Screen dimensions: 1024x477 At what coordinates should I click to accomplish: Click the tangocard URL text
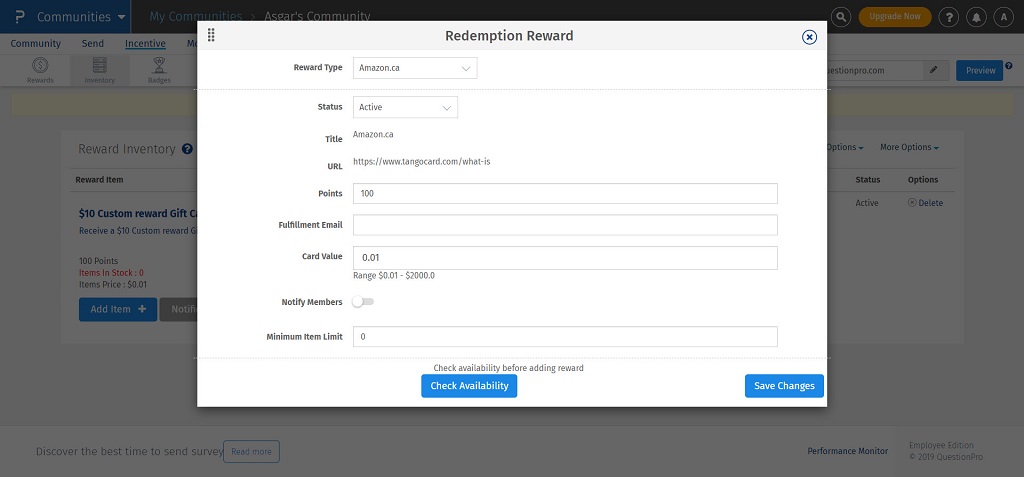(x=422, y=161)
